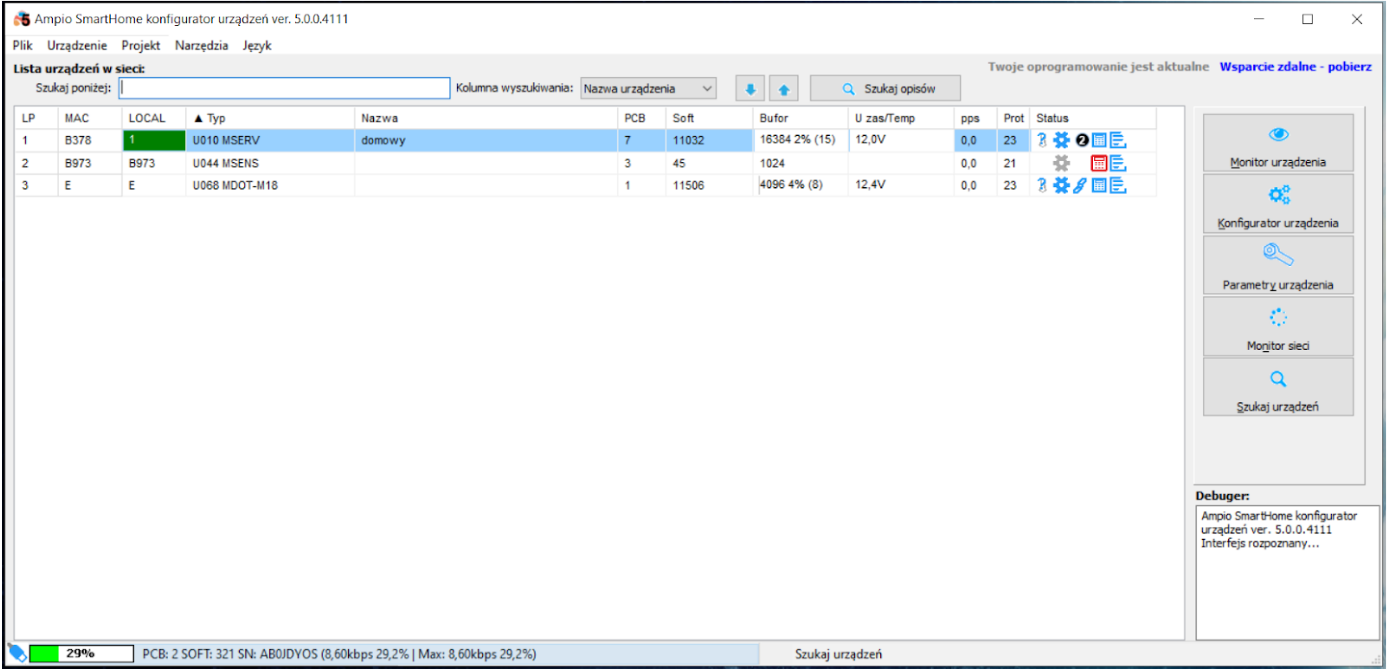1387x669 pixels.
Task: Click the Szukaj opisów button
Action: click(885, 89)
